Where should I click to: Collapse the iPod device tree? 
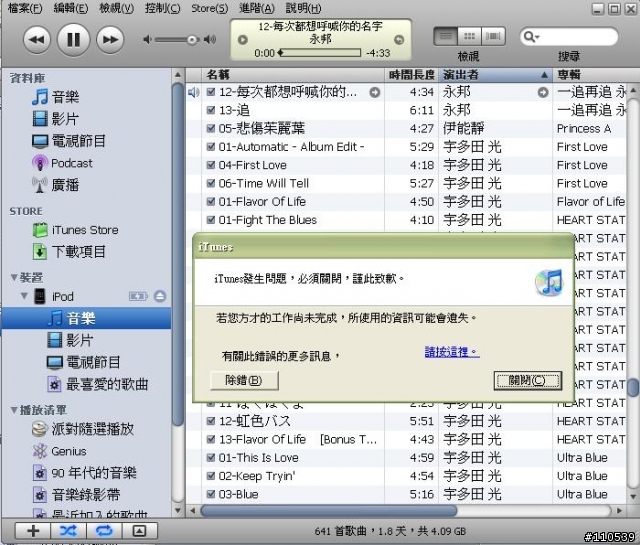click(x=24, y=296)
